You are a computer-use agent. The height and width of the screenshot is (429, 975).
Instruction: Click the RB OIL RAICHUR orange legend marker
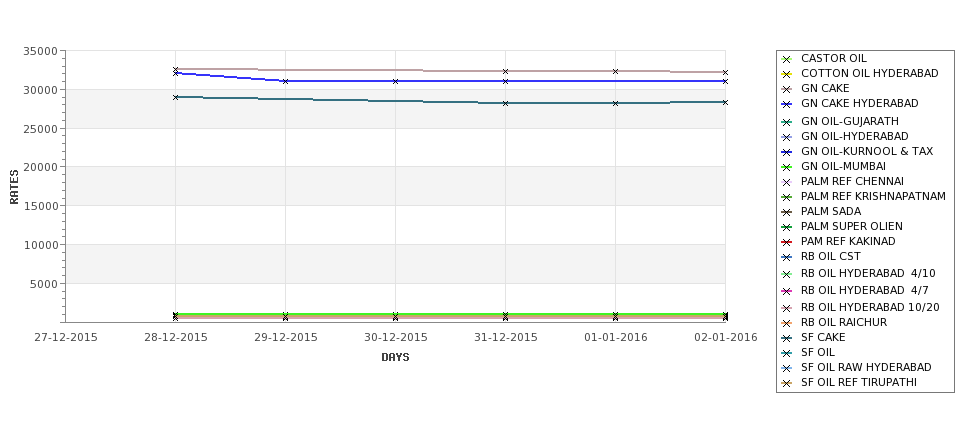tap(787, 323)
